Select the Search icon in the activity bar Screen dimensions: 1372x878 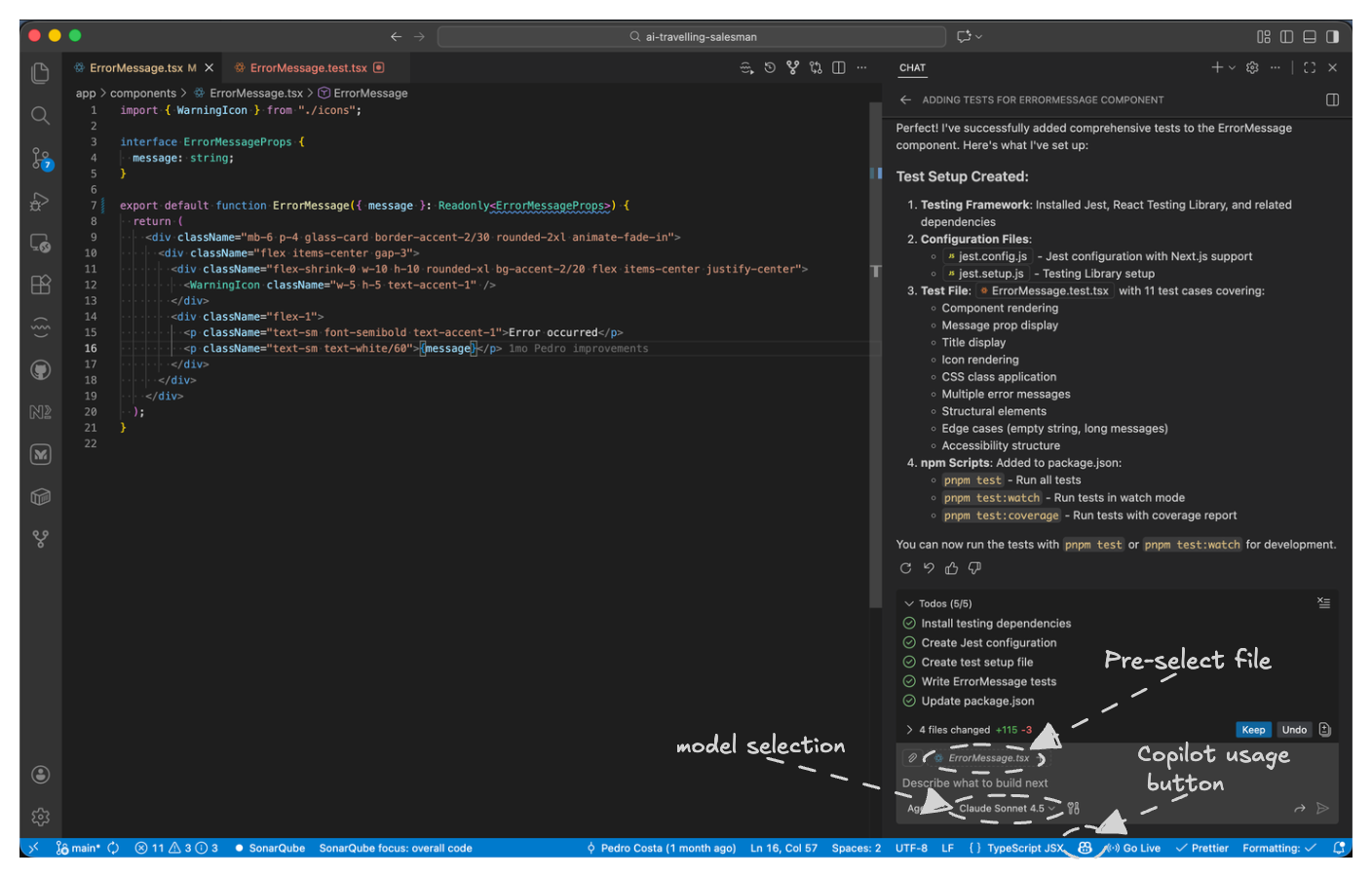coord(40,115)
